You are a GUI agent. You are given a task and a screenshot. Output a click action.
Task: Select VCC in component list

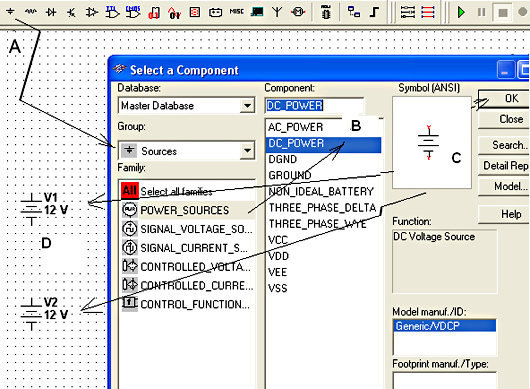[x=323, y=240]
